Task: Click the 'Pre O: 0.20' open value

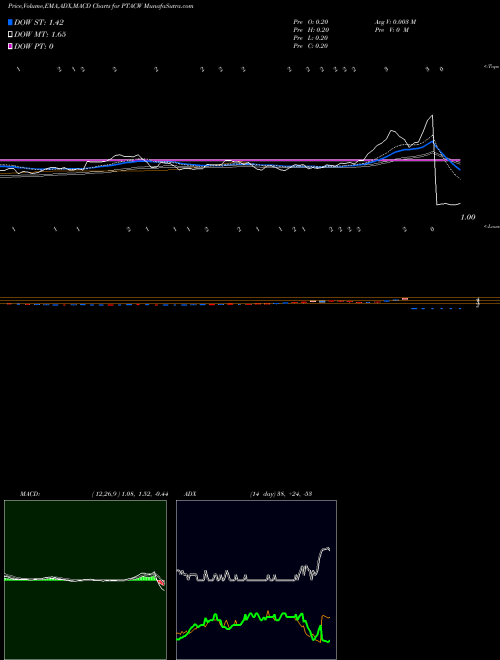Action: click(x=311, y=22)
